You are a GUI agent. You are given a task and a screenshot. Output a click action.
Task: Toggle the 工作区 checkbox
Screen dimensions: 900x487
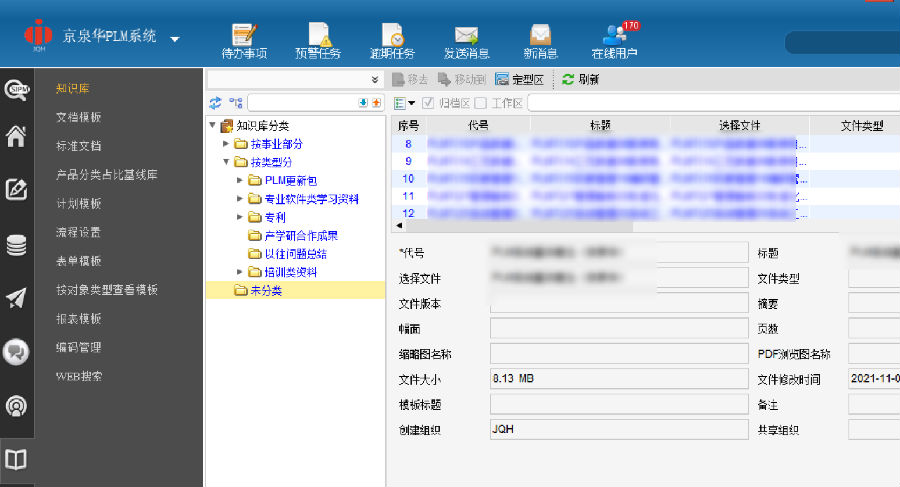(x=481, y=103)
